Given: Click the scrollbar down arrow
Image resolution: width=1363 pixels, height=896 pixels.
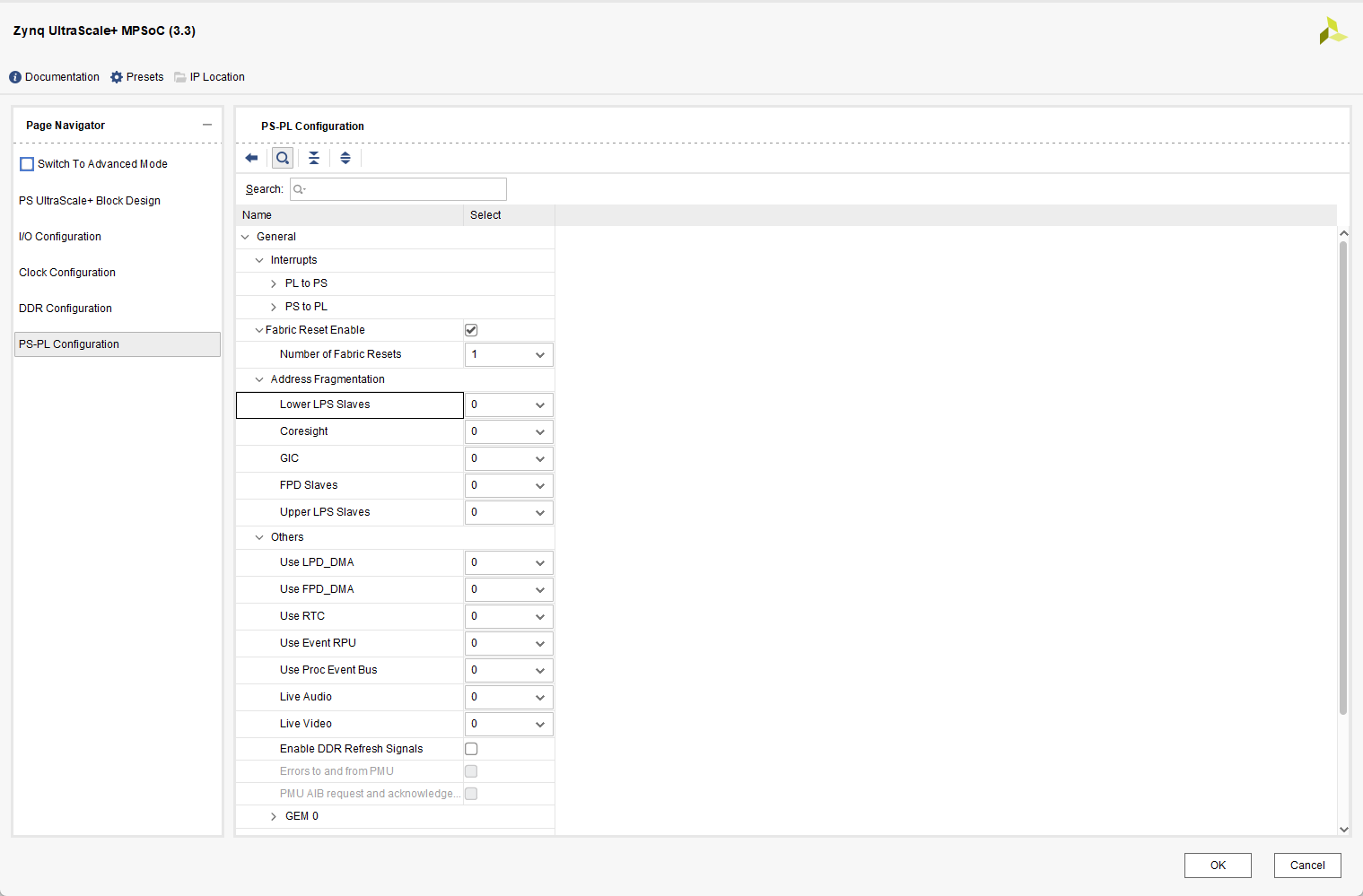Looking at the screenshot, I should [x=1343, y=830].
